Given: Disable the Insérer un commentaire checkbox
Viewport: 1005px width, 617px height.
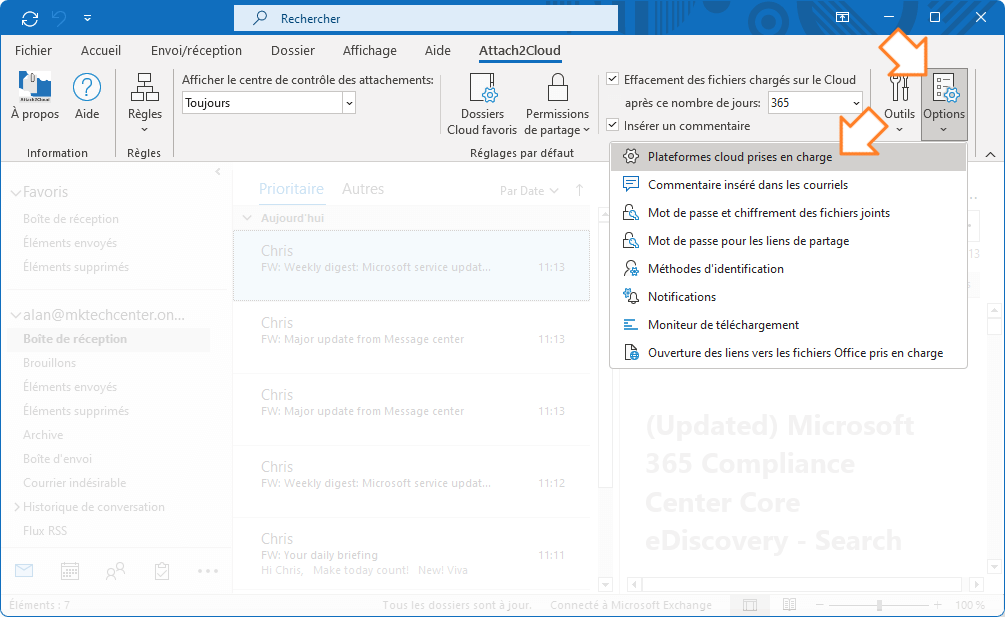Looking at the screenshot, I should click(614, 126).
